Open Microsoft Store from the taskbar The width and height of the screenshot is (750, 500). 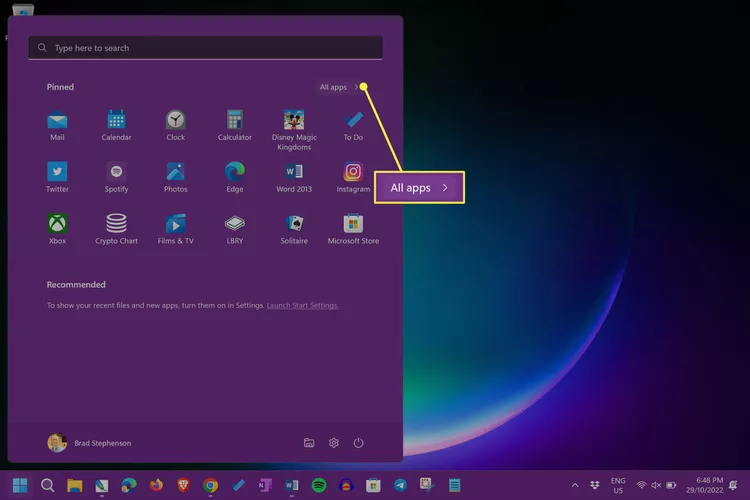click(373, 485)
